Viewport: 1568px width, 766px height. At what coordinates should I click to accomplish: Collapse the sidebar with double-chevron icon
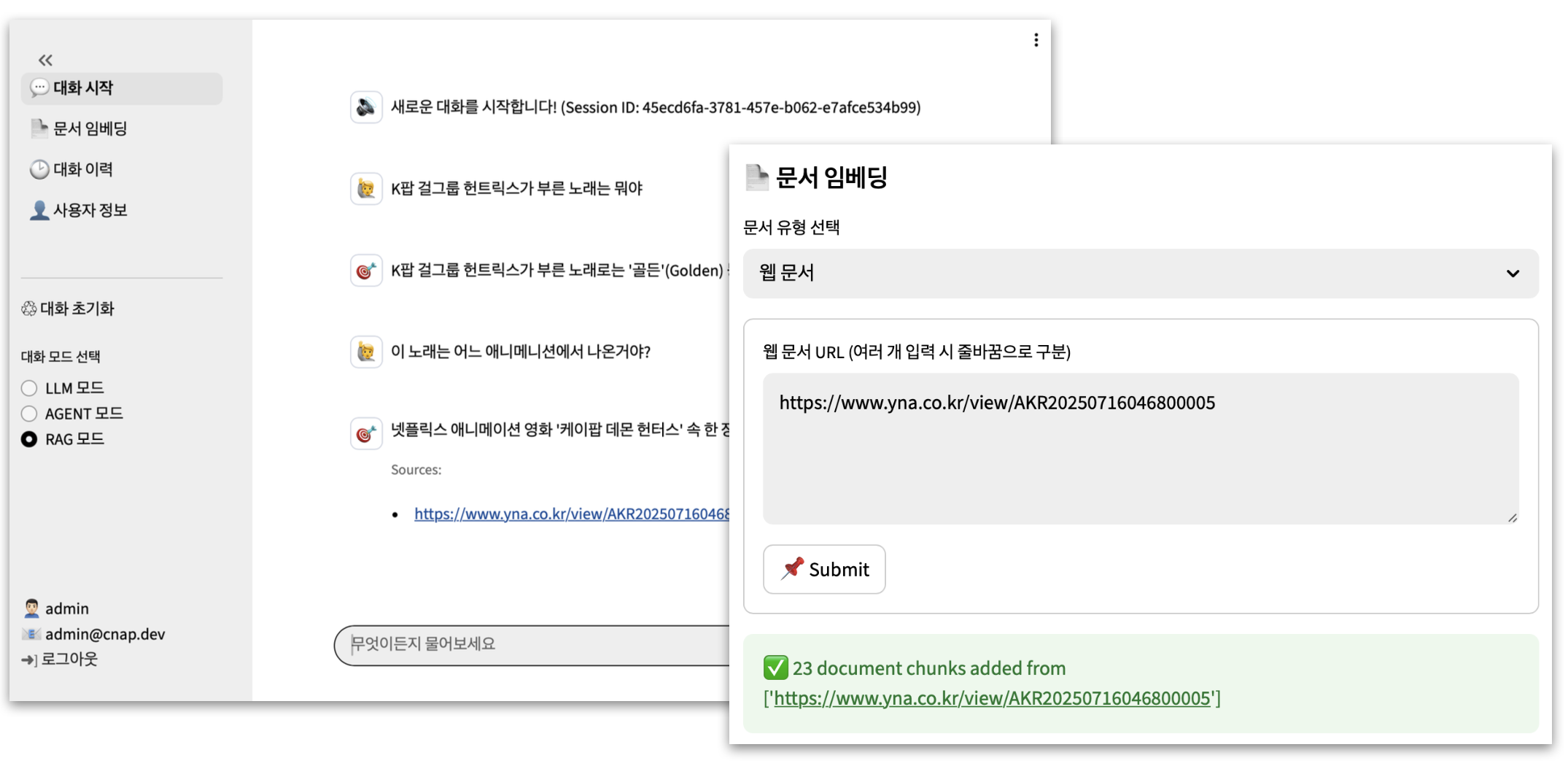coord(45,60)
